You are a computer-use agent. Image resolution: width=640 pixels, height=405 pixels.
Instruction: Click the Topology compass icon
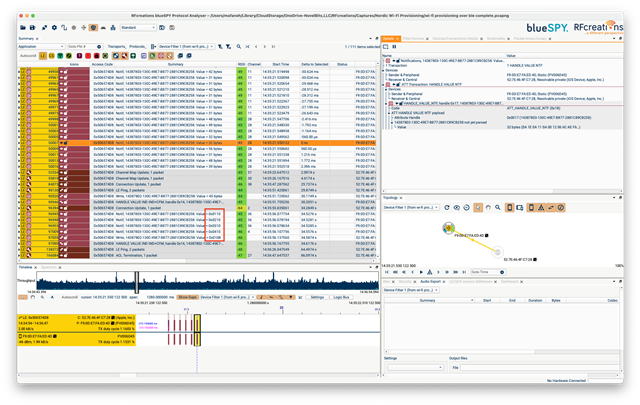[561, 207]
